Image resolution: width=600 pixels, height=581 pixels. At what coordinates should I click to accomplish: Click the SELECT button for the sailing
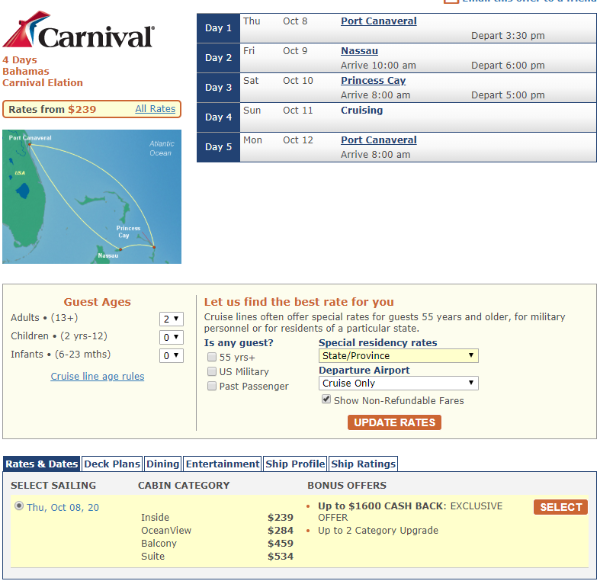pos(561,507)
